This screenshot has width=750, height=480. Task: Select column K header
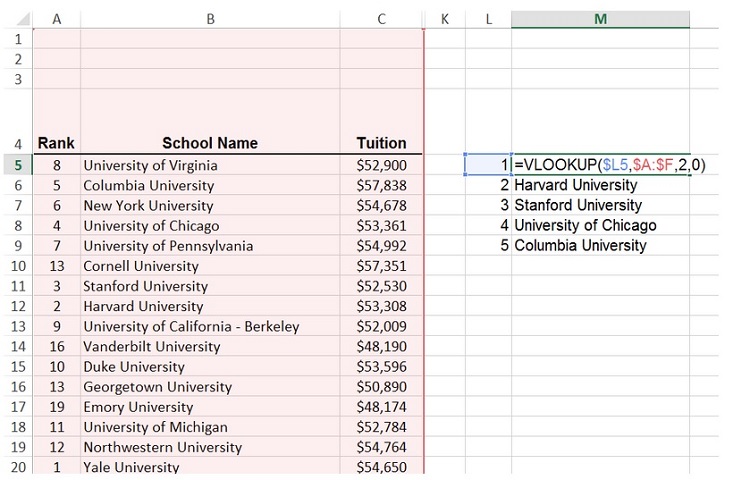coord(444,19)
